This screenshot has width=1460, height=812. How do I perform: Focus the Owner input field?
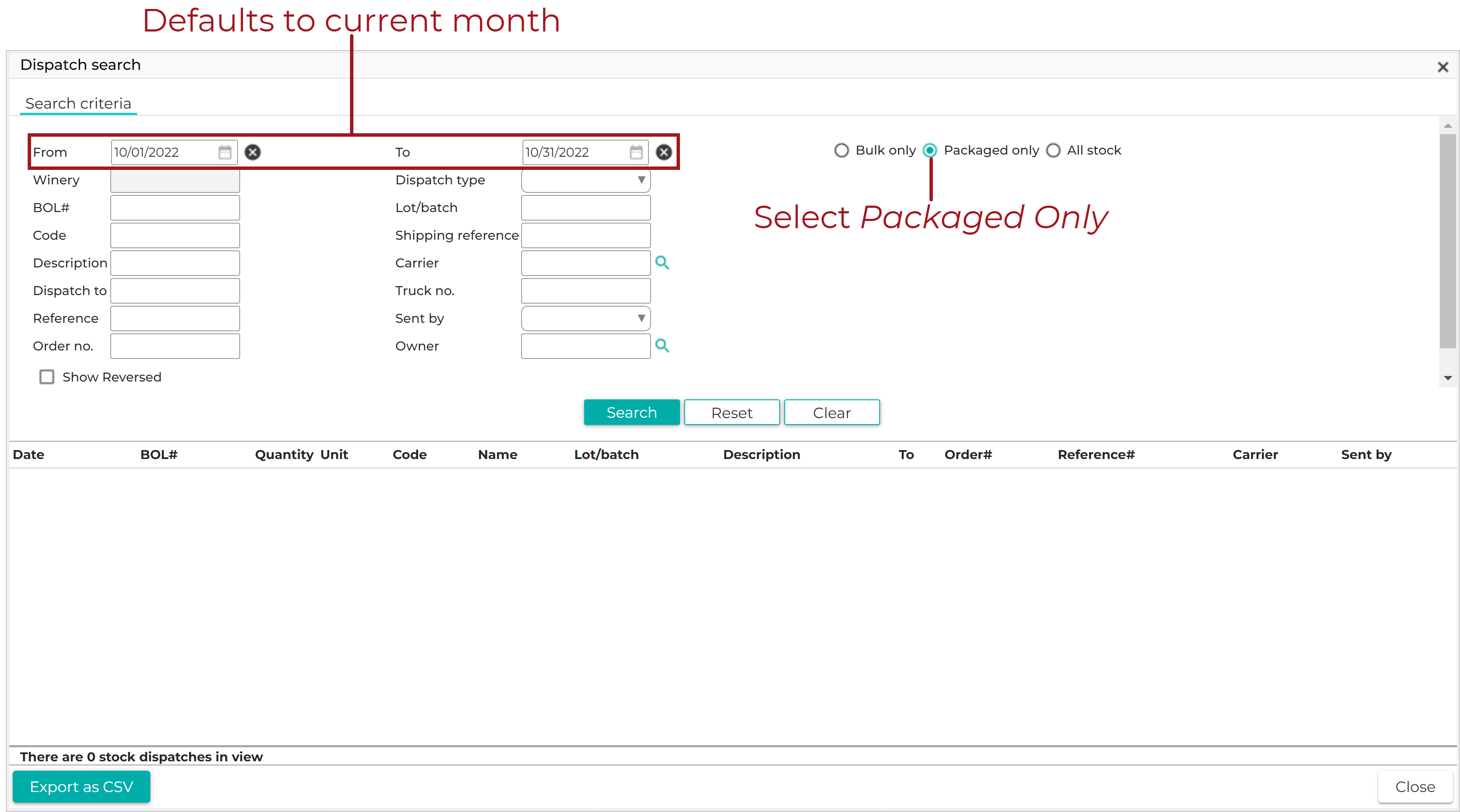[x=585, y=346]
